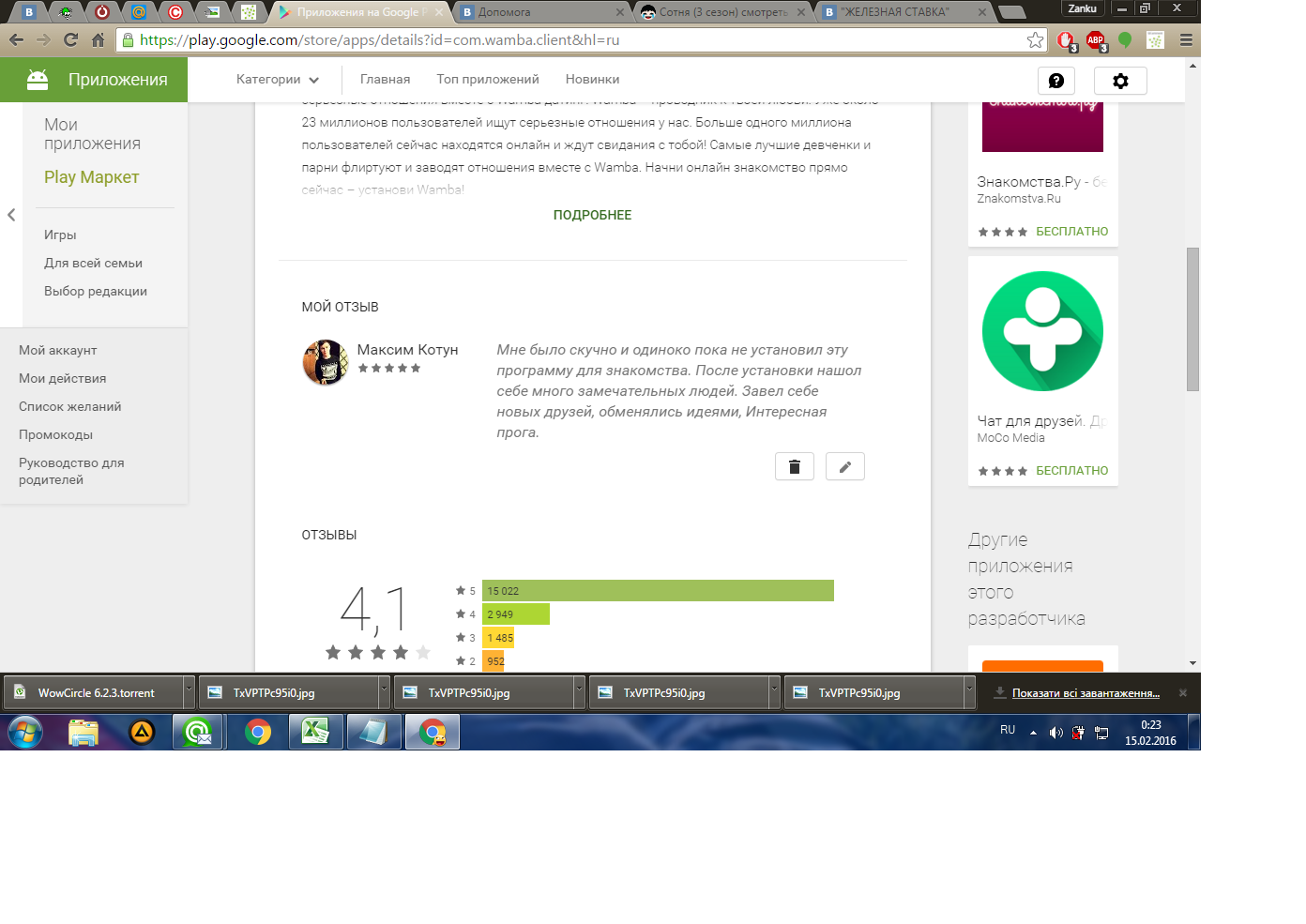Expand the Категории dropdown

tap(278, 80)
